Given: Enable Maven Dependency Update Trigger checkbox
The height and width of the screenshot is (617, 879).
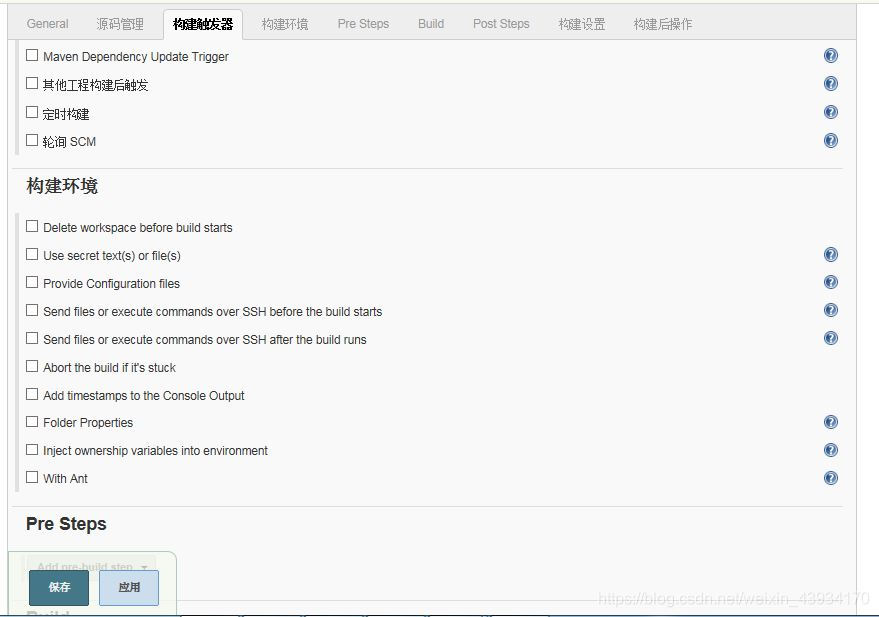Looking at the screenshot, I should (32, 55).
